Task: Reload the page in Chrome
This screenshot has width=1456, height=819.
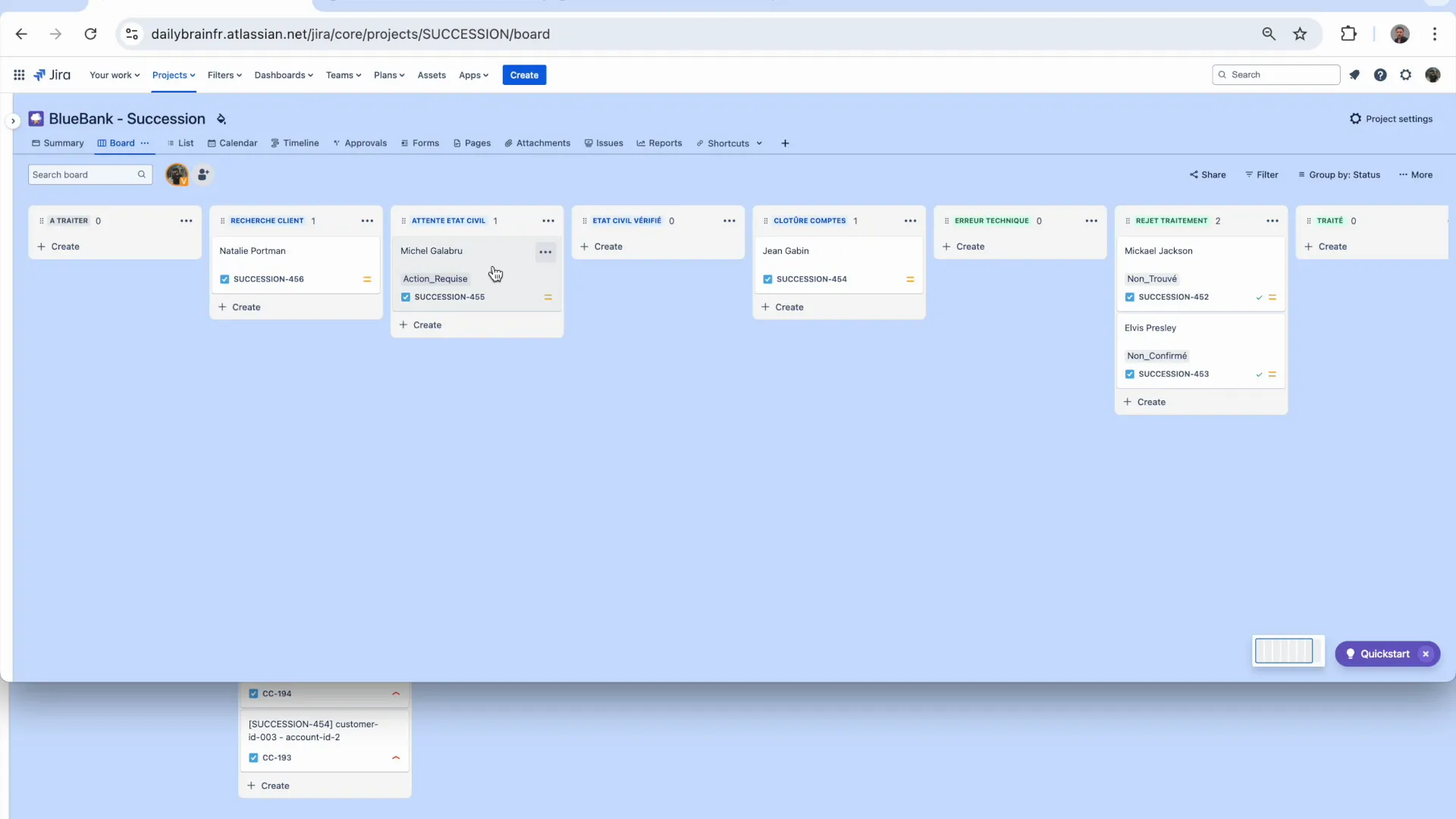Action: coord(90,34)
